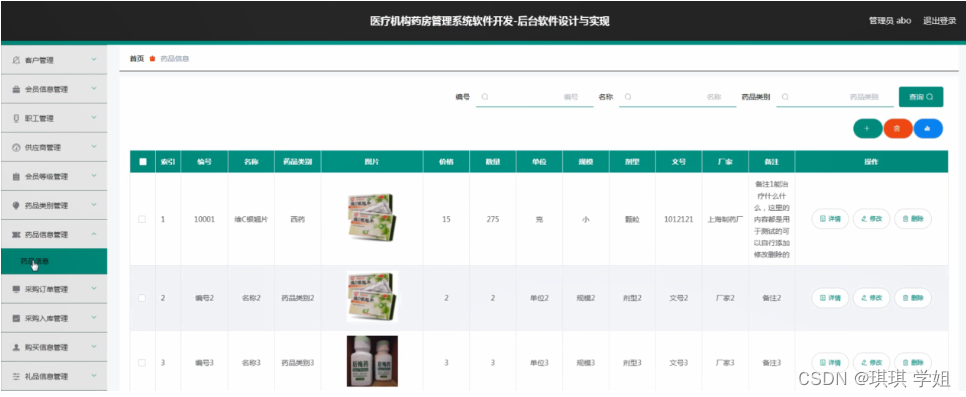Expand the 药品类别管理 menu chevron
This screenshot has width=966, height=397.
(94, 205)
